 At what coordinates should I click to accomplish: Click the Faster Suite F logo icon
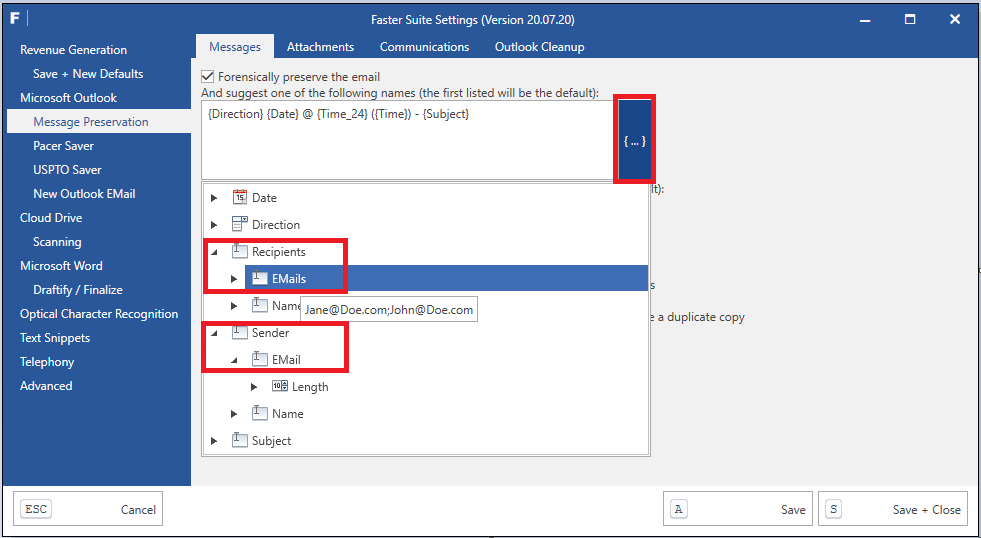click(x=15, y=19)
